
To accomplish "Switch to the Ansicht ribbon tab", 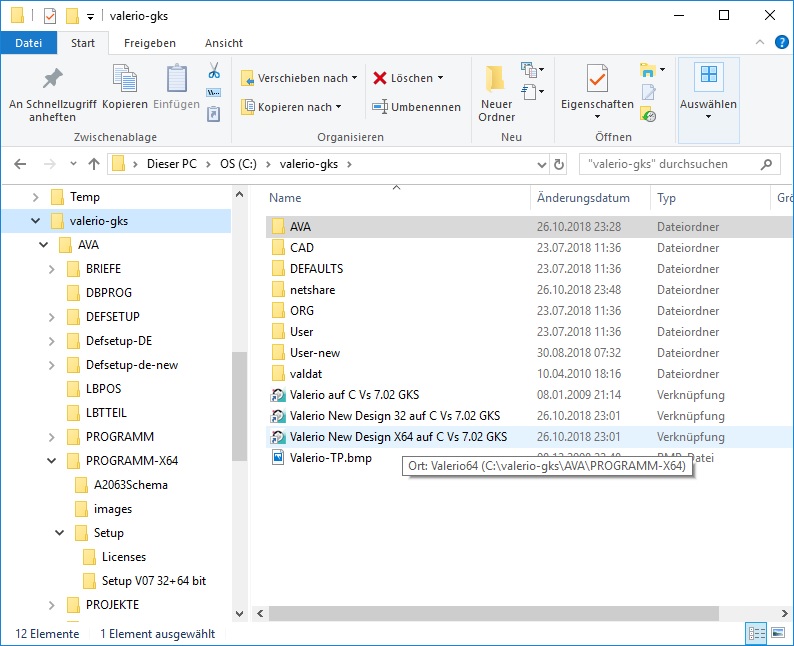I will click(x=223, y=43).
